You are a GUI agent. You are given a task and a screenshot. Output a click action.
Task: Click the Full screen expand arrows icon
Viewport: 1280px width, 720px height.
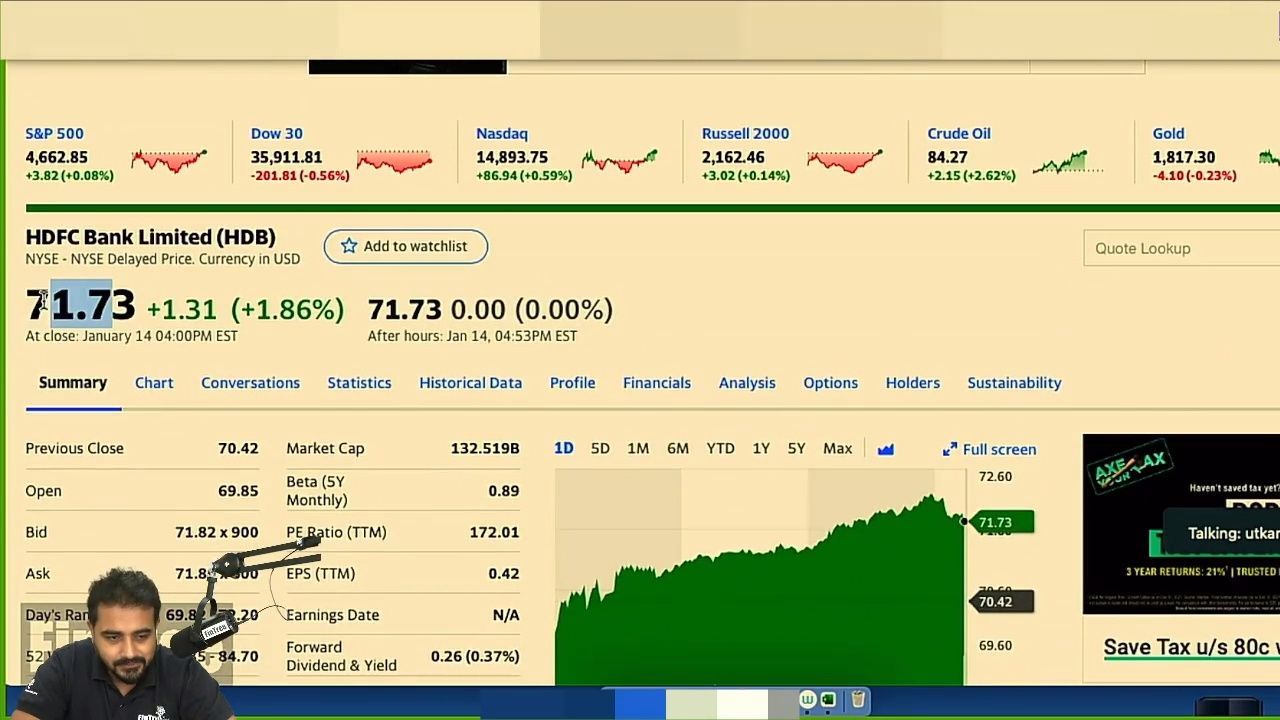pyautogui.click(x=949, y=450)
